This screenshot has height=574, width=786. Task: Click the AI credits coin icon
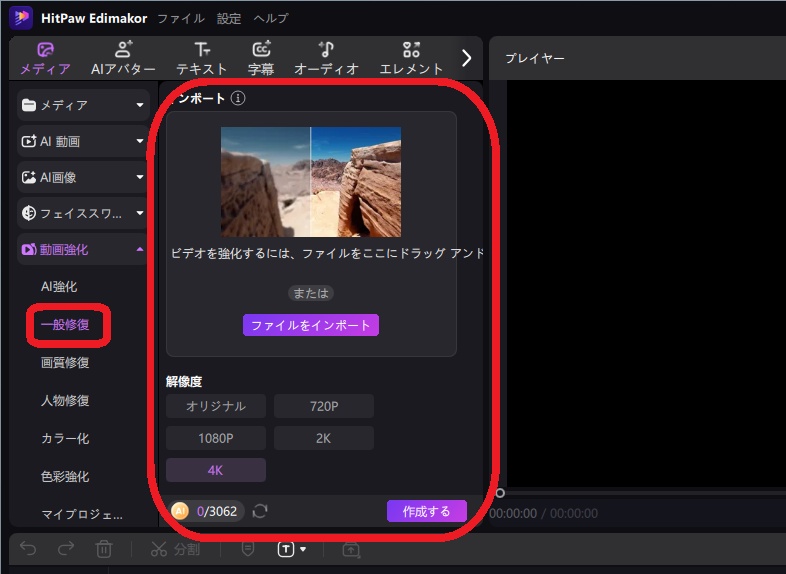coord(180,511)
